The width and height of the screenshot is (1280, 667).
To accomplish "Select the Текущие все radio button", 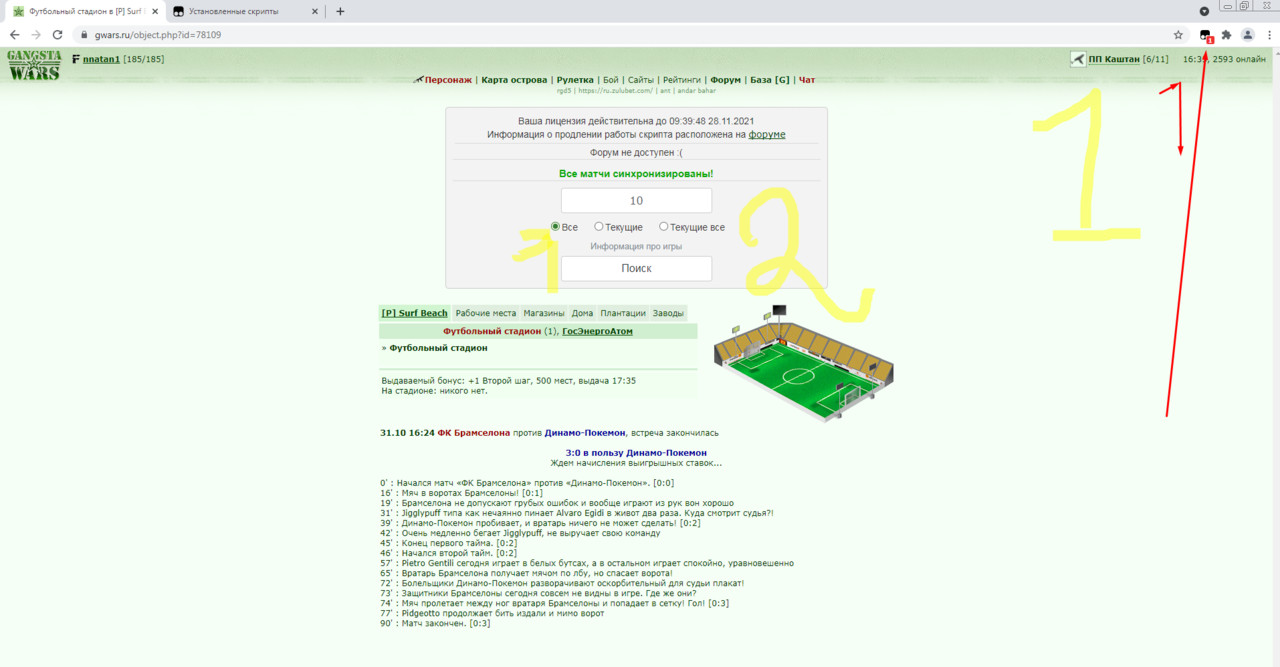I will [x=664, y=227].
